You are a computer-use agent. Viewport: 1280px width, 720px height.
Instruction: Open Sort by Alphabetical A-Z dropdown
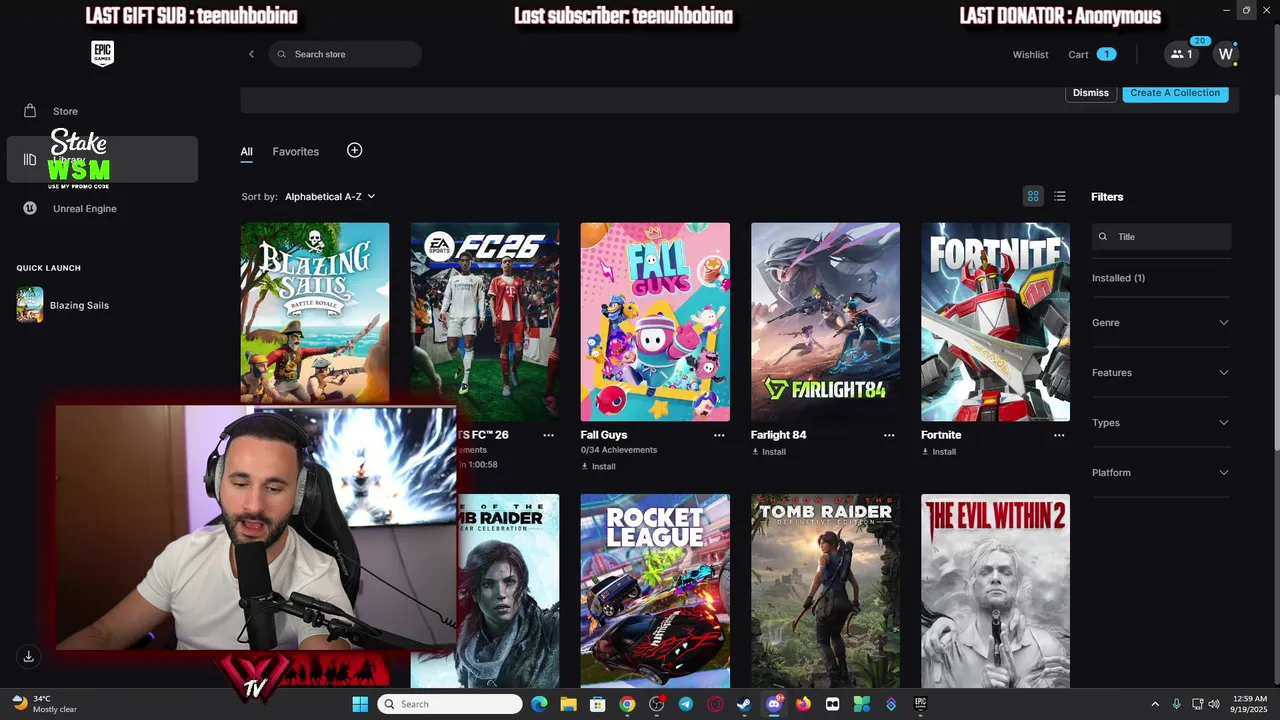click(x=329, y=197)
